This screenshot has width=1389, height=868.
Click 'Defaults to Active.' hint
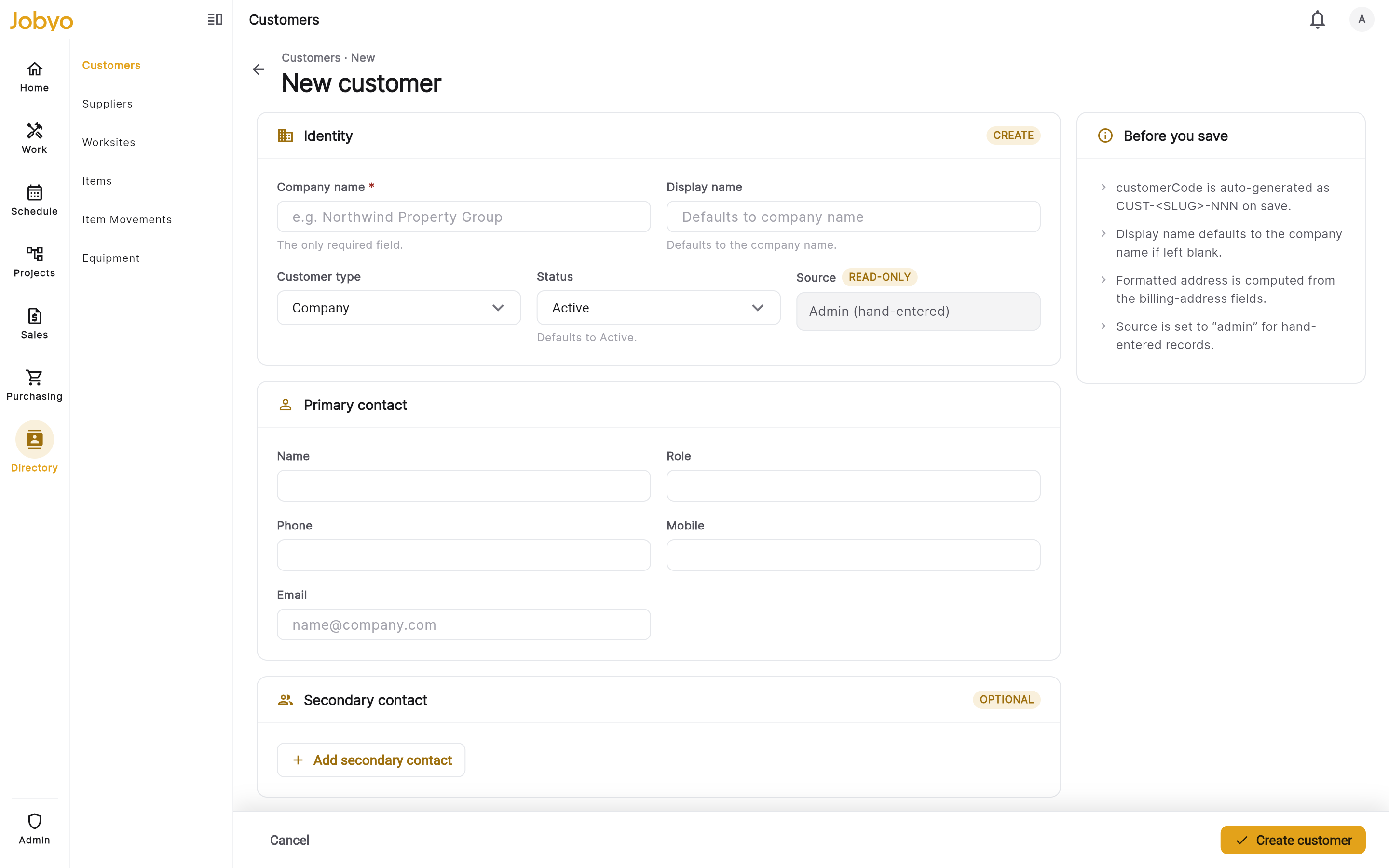(586, 338)
